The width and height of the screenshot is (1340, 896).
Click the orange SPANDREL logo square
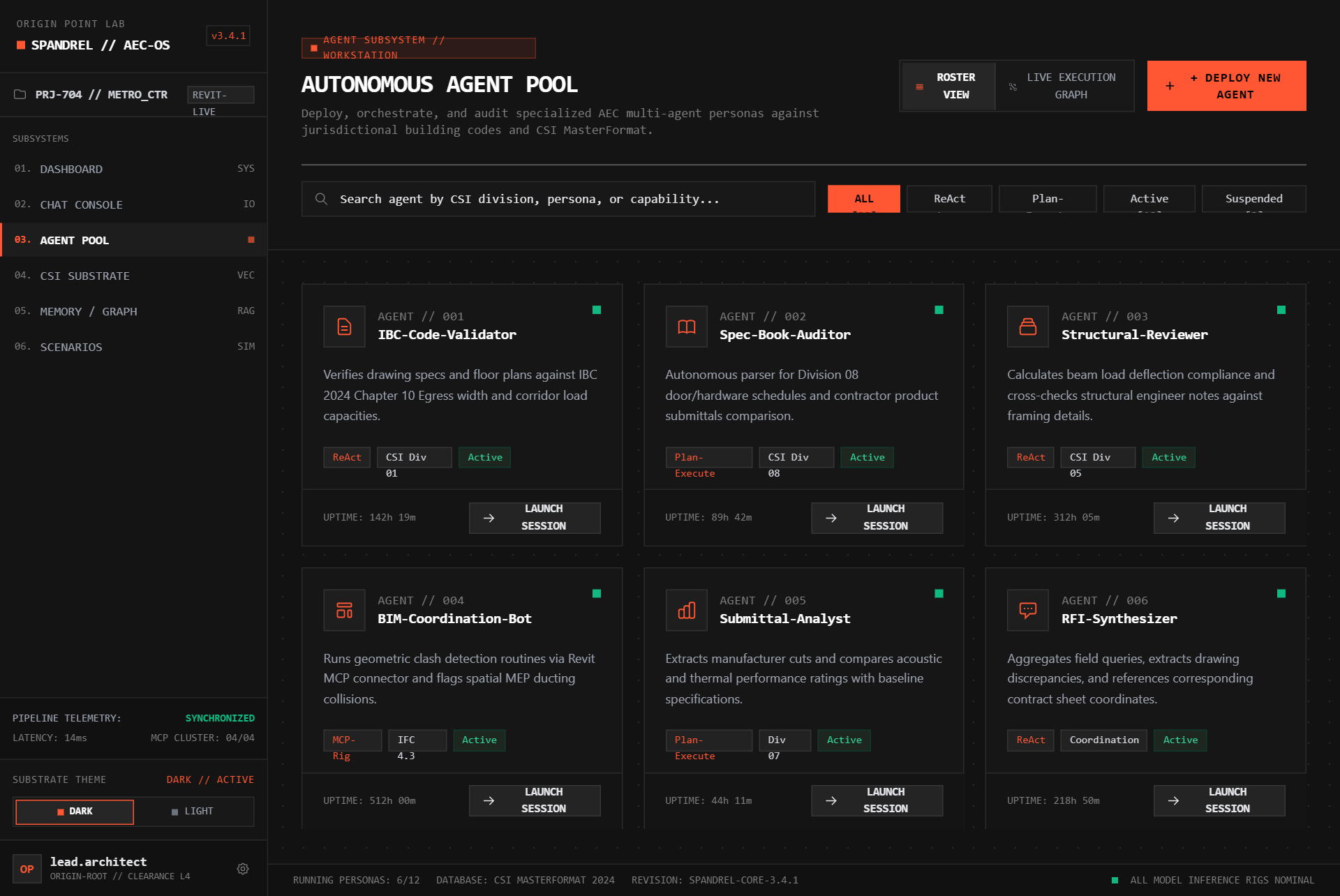click(21, 45)
